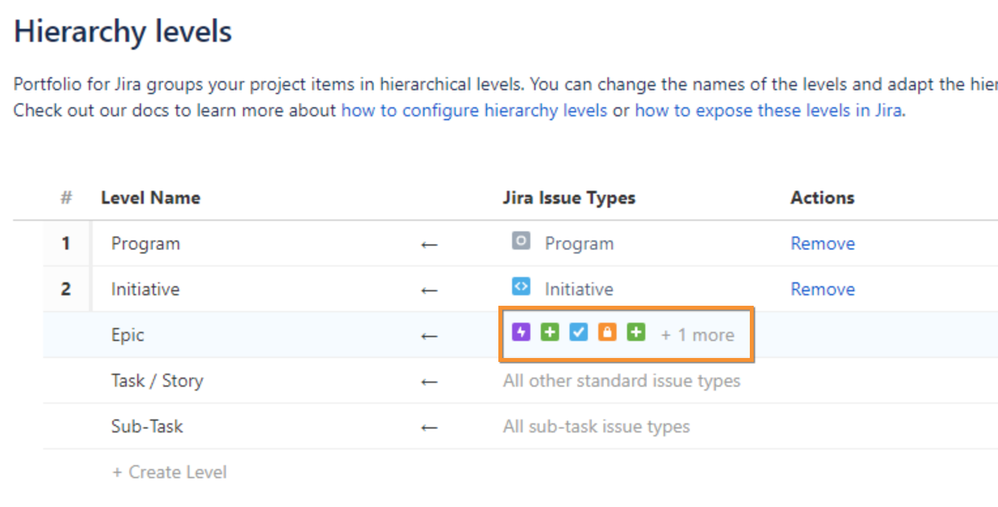Open 'how to configure hierarchy levels' docs link

474,110
